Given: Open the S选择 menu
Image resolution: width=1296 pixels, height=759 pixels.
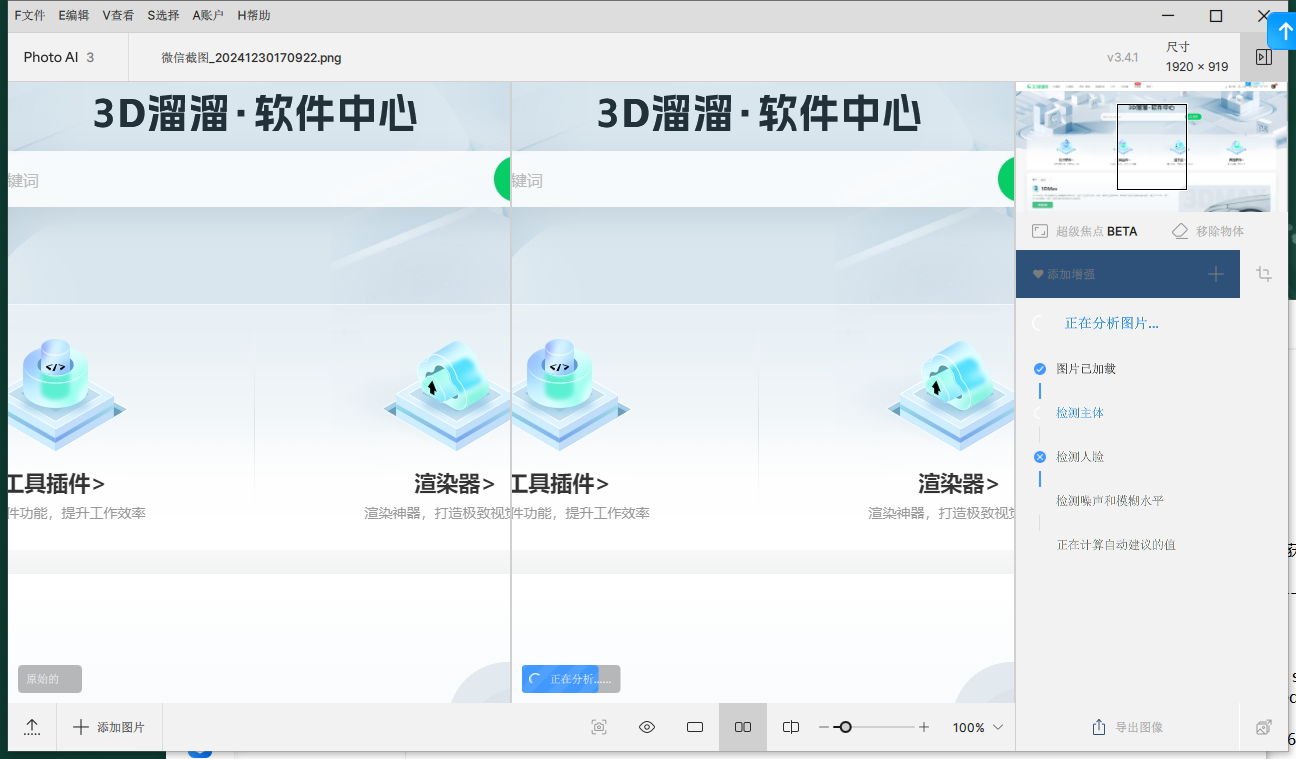Looking at the screenshot, I should click(x=163, y=15).
